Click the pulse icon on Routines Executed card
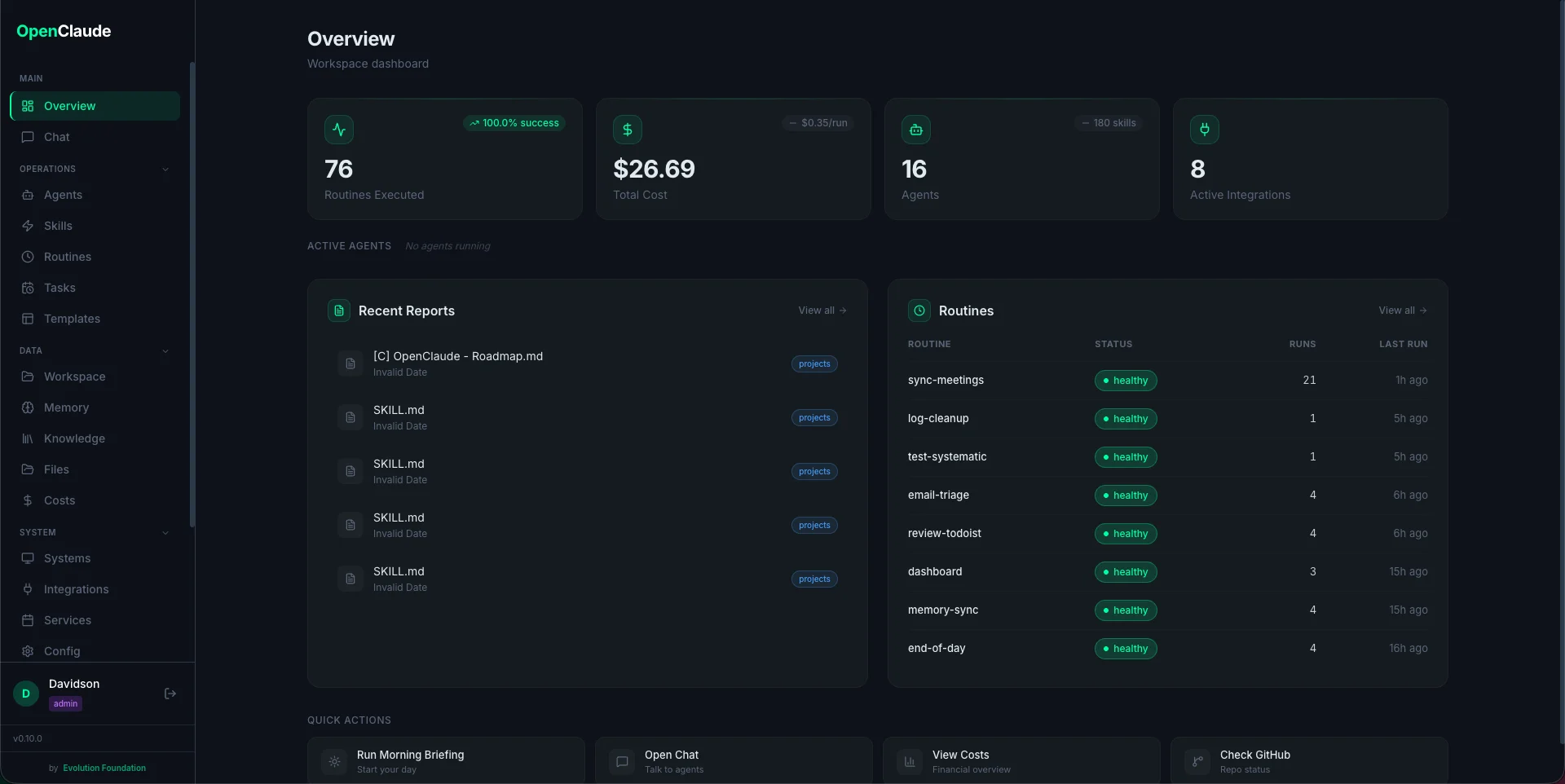1565x784 pixels. [339, 130]
